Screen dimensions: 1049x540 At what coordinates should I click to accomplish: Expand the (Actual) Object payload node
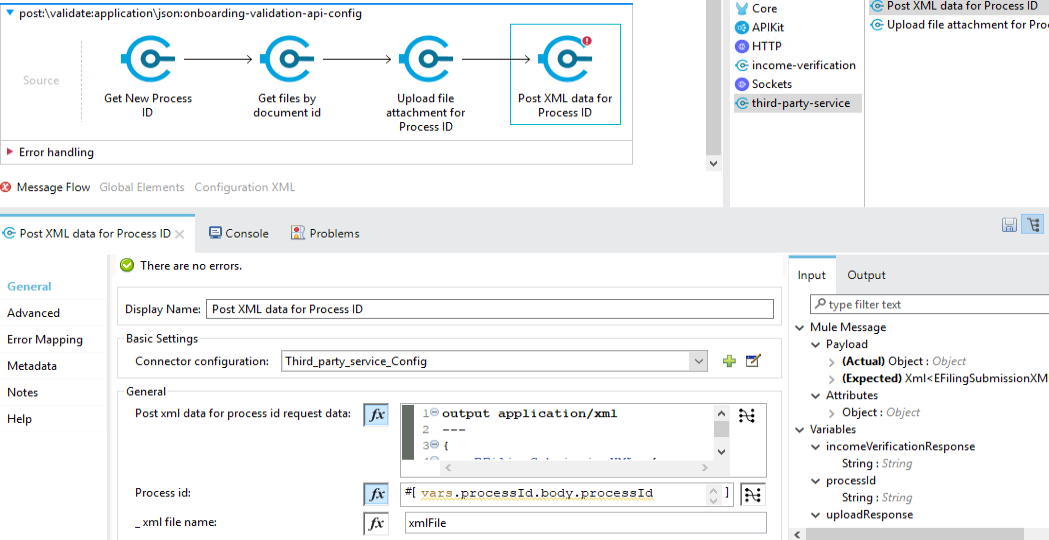pos(832,361)
